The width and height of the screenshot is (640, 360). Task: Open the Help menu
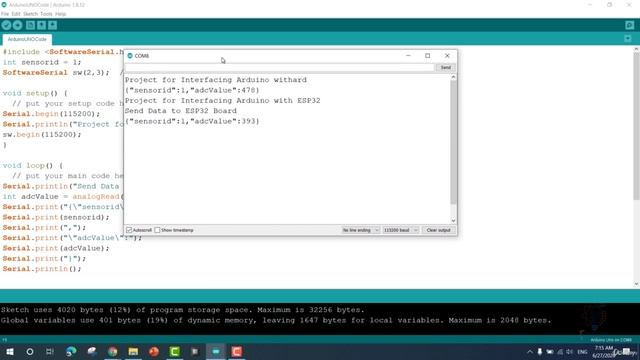pyautogui.click(x=60, y=14)
